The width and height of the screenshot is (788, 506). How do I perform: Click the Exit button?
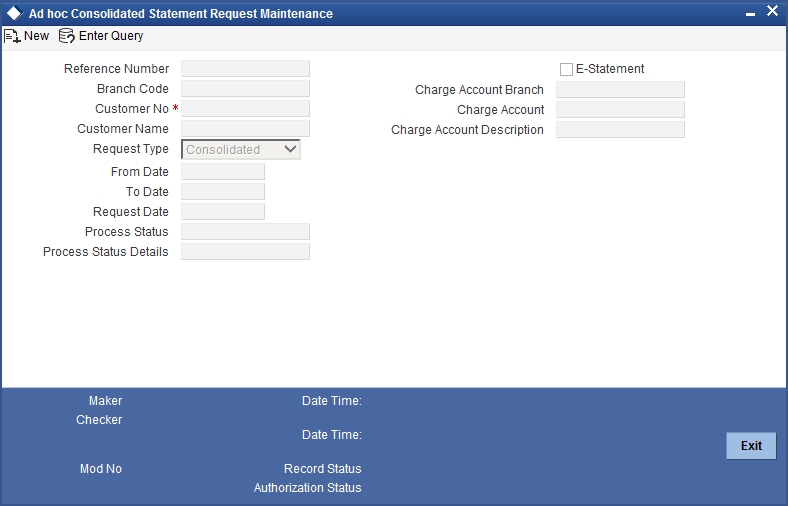pos(751,446)
